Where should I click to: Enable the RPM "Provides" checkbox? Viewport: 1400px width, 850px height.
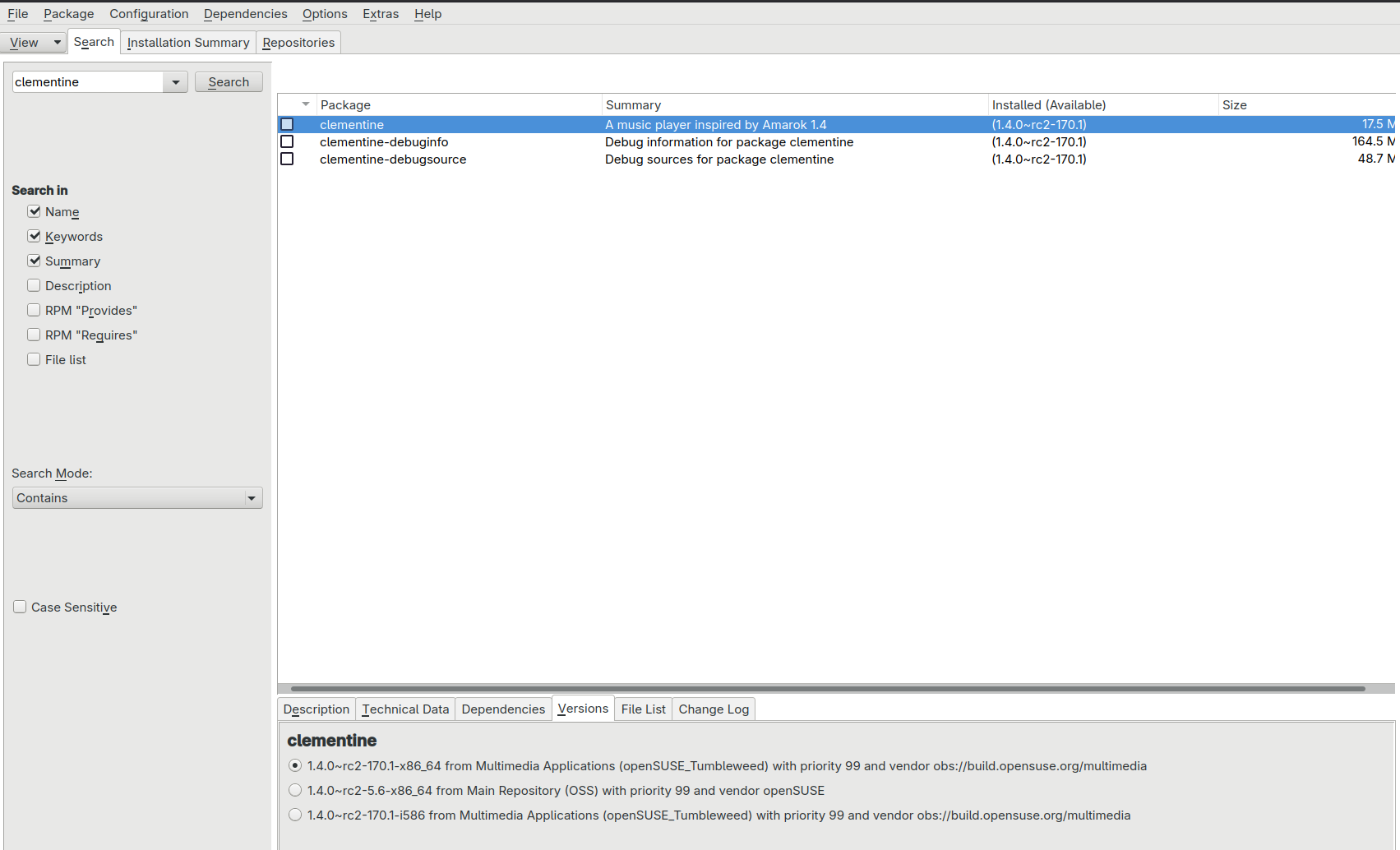coord(34,310)
